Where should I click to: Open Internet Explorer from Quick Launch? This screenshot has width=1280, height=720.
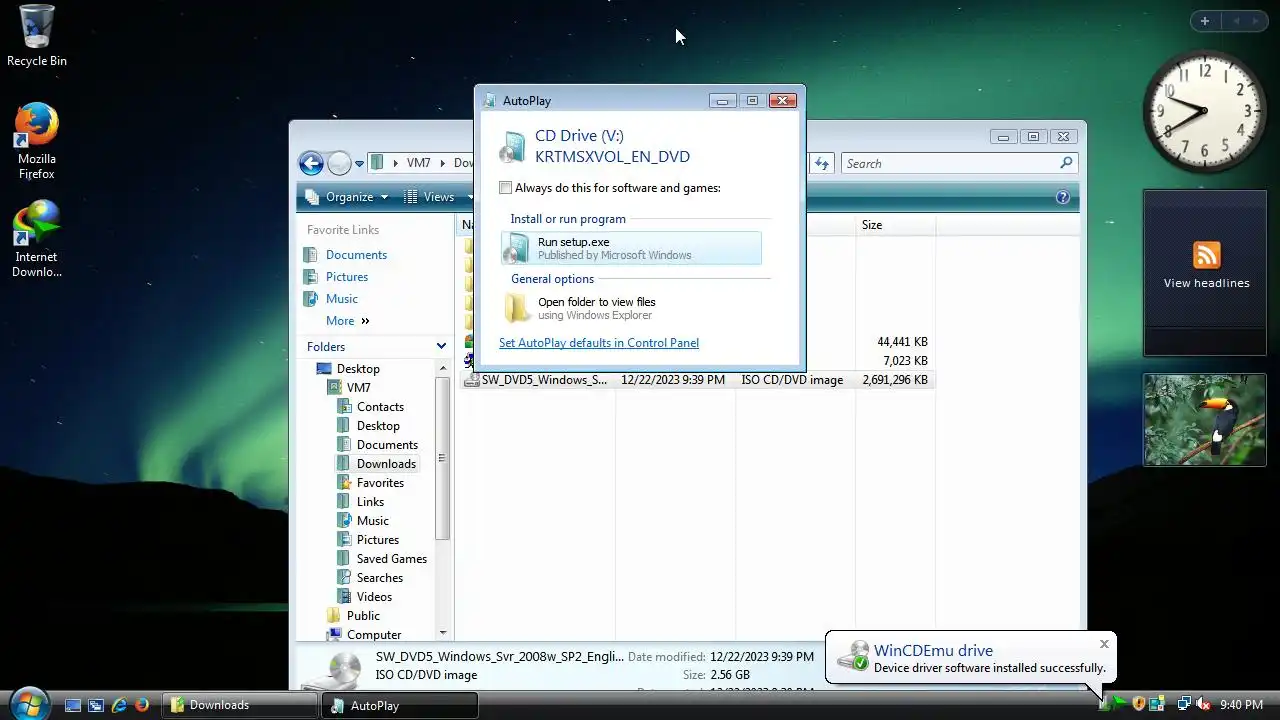(x=119, y=705)
